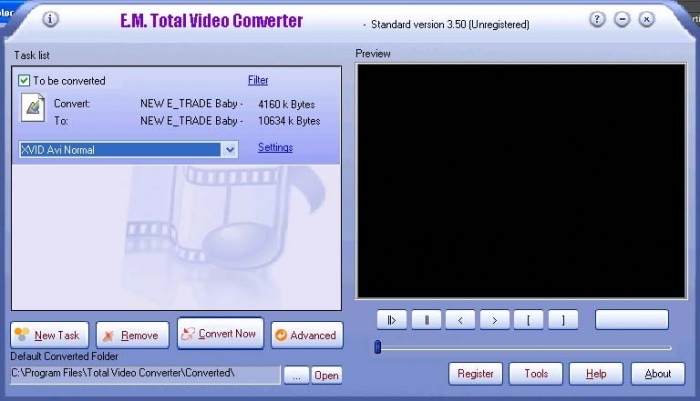The image size is (700, 401).
Task: Step backward with the left arrow button
Action: coord(460,320)
